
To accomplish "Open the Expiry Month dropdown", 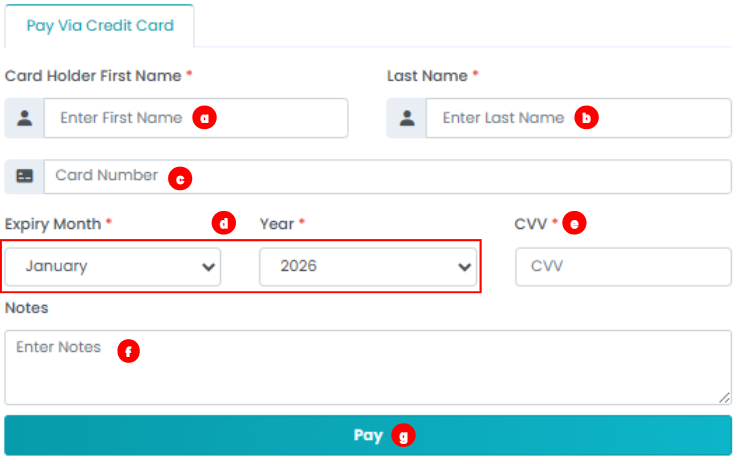I will (x=112, y=267).
